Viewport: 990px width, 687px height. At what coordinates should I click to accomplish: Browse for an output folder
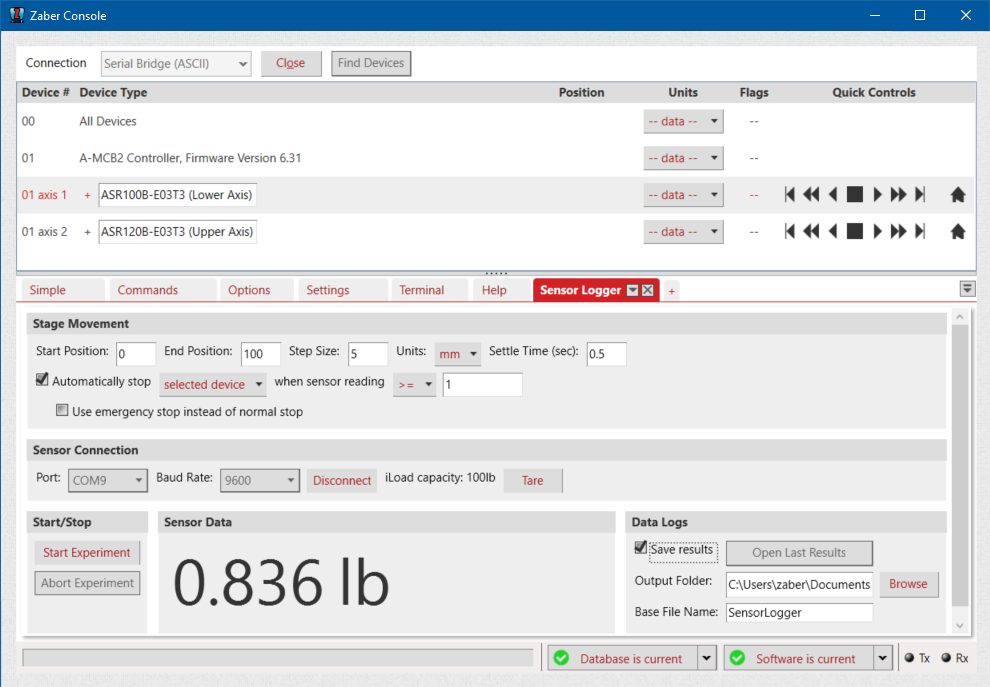(x=909, y=584)
